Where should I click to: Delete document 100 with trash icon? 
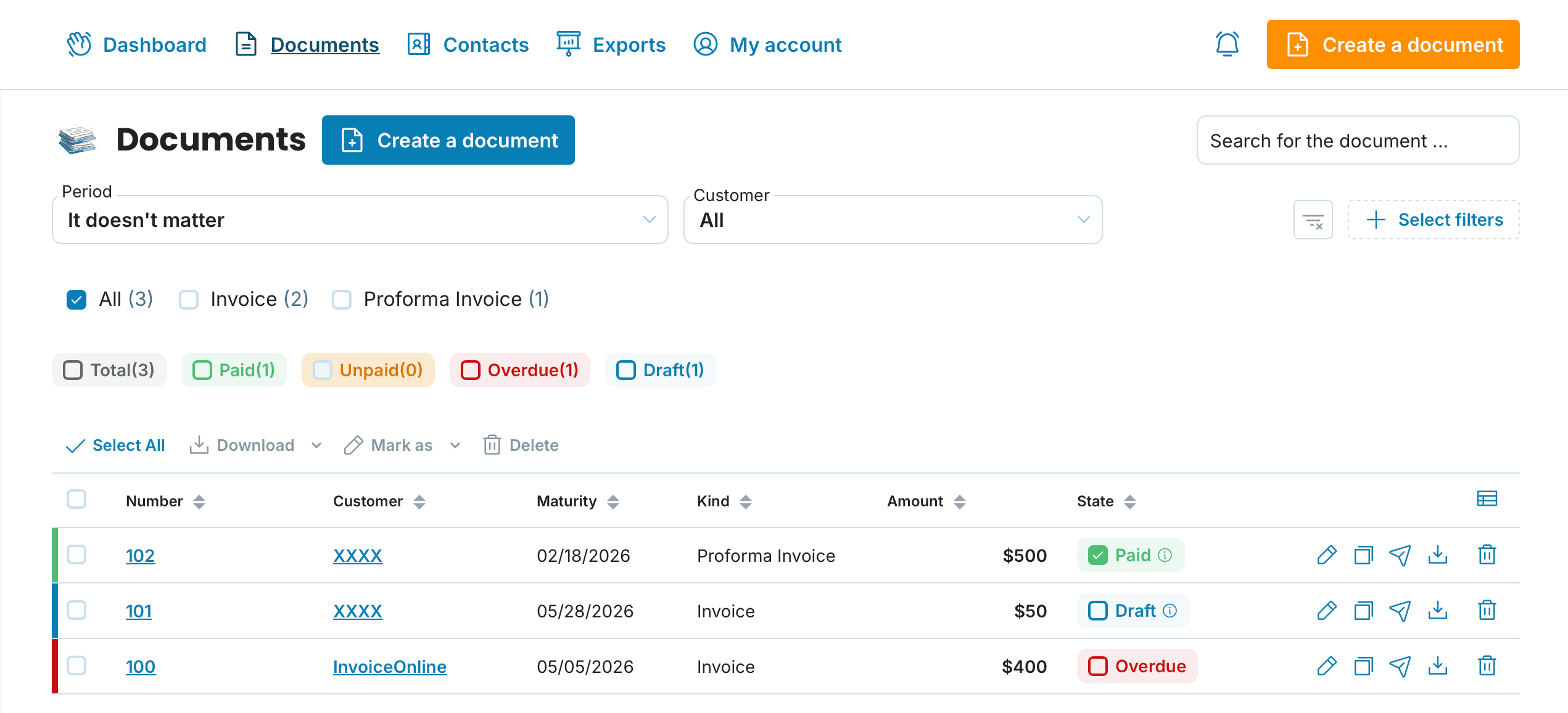pos(1487,666)
